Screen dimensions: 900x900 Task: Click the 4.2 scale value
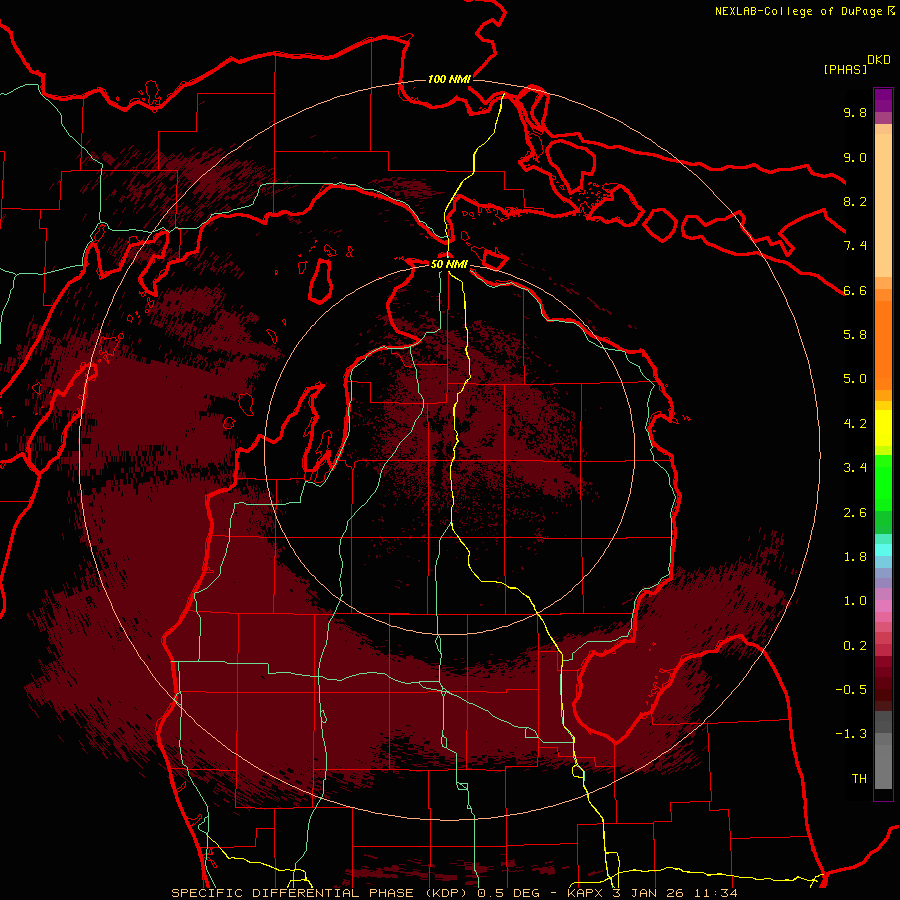click(855, 424)
